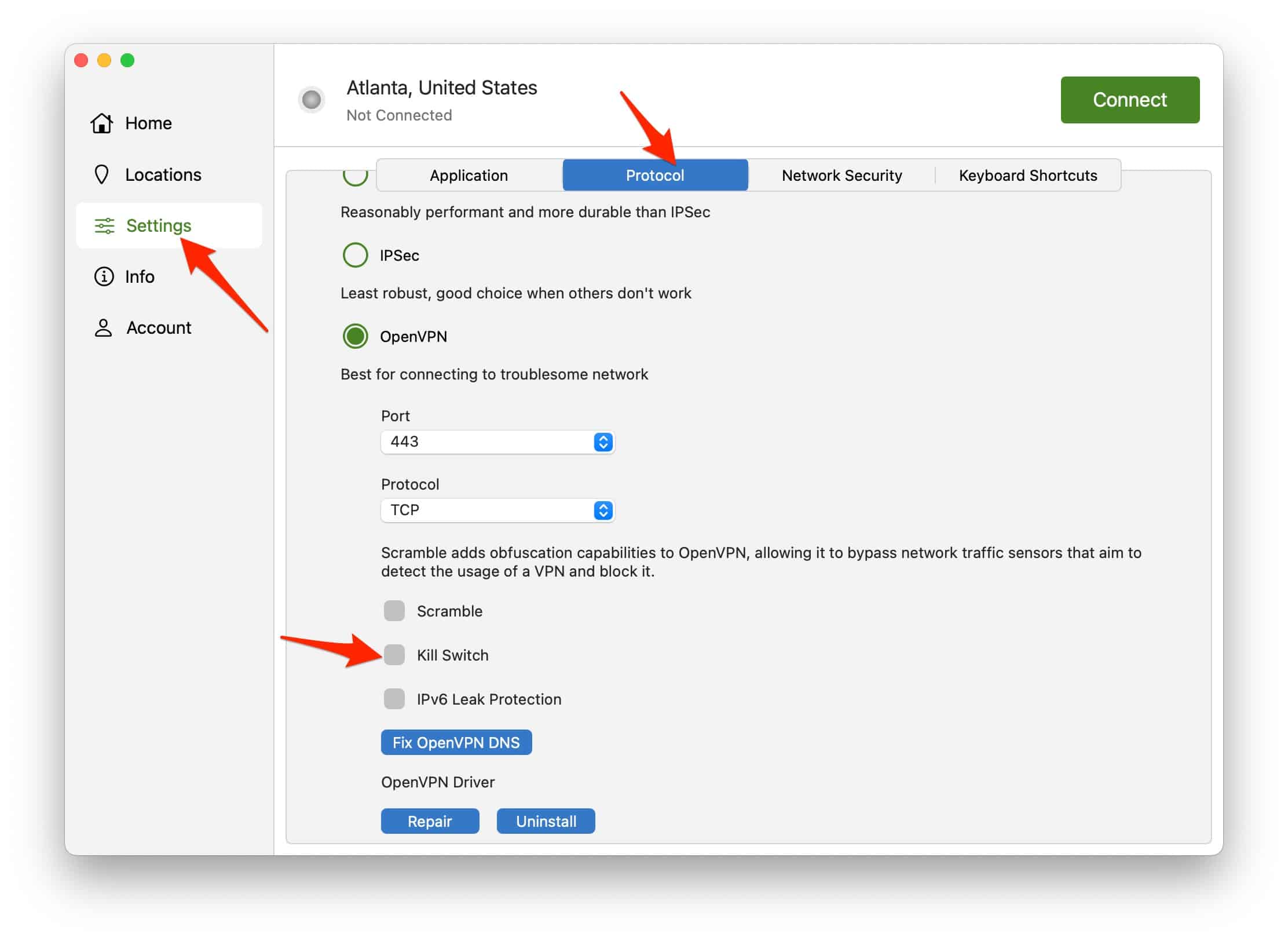Switch to the Network Security tab
The width and height of the screenshot is (1288, 941).
click(x=841, y=175)
